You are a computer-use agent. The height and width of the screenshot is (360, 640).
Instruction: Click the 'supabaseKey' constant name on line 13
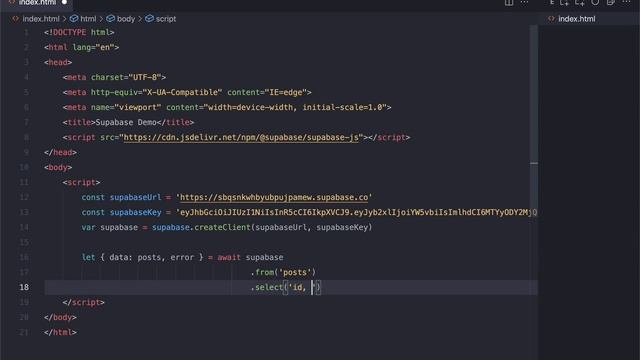136,213
